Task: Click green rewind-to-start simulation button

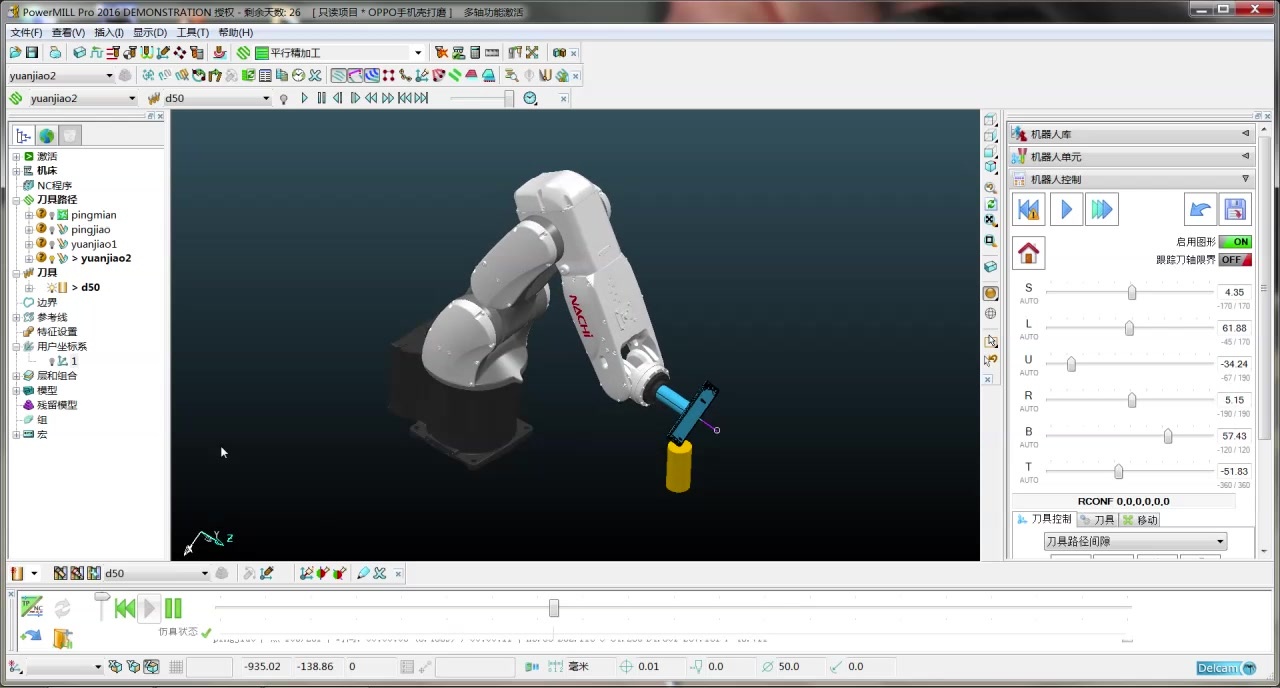Action: [x=125, y=608]
